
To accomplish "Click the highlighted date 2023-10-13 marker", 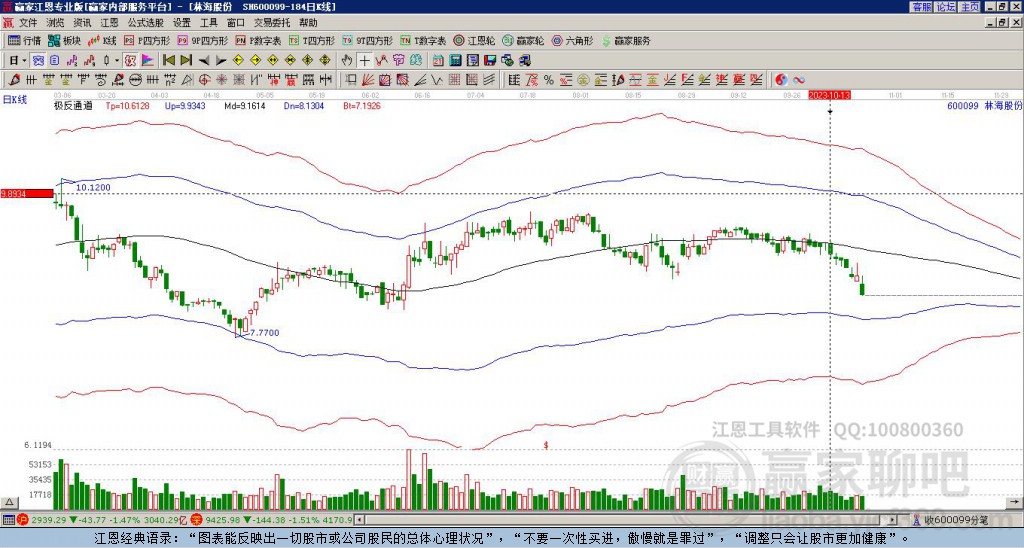I will coord(829,95).
